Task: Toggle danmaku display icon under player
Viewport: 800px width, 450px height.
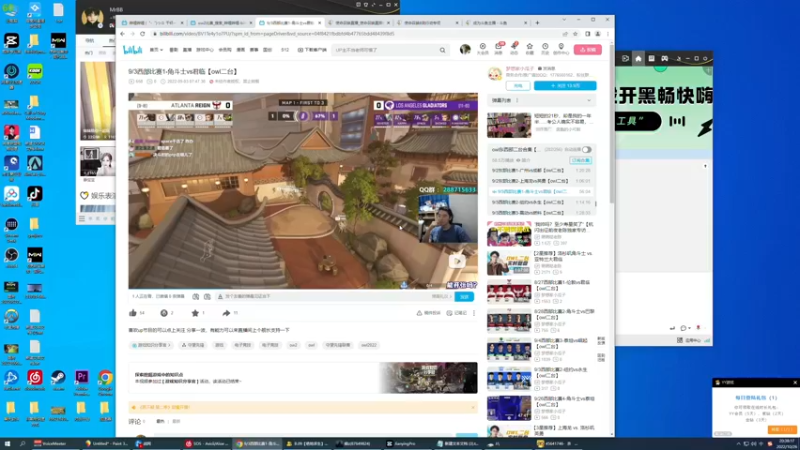Action: coord(195,296)
